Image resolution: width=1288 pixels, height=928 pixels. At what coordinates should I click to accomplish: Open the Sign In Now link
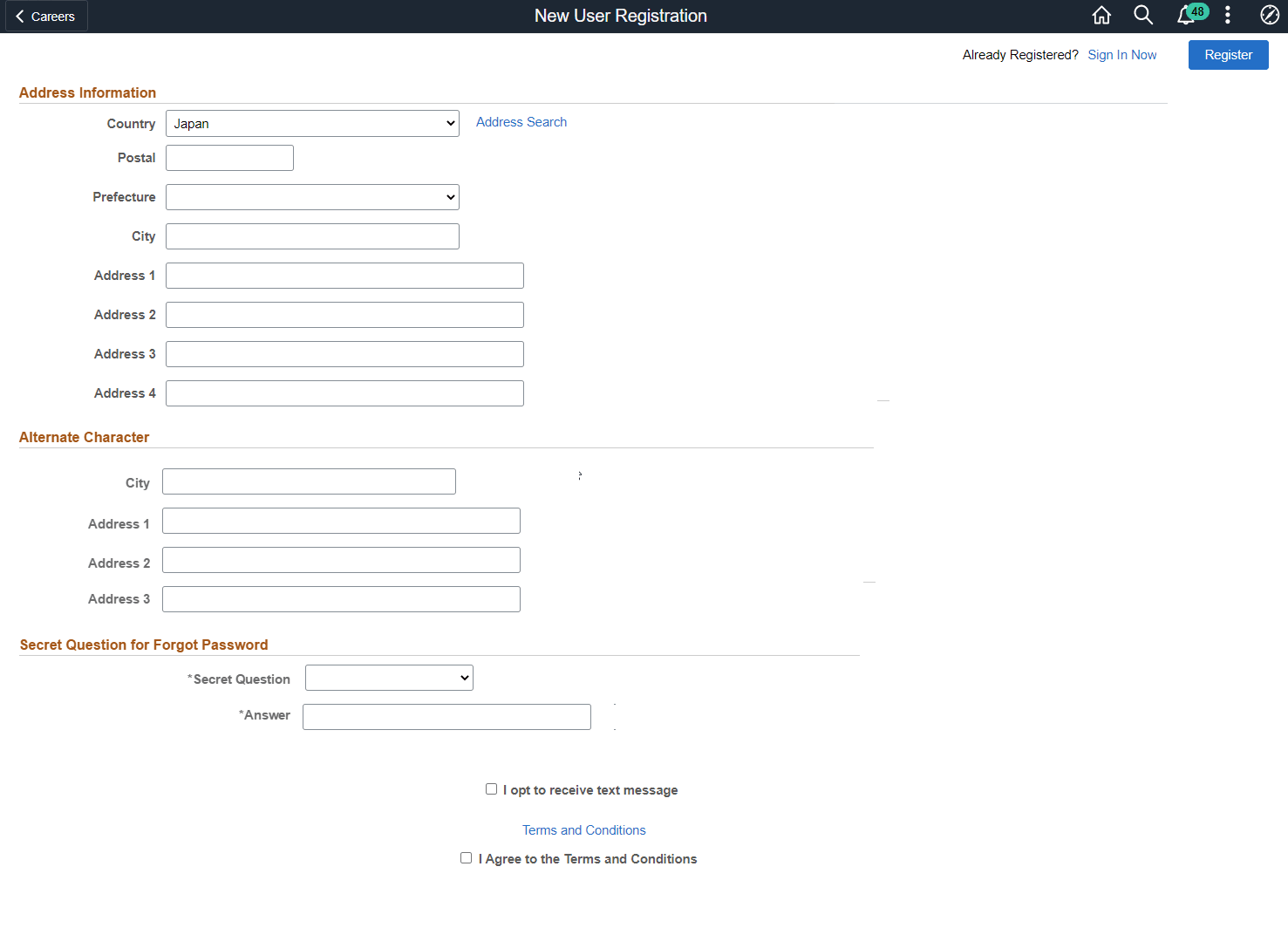click(1121, 54)
